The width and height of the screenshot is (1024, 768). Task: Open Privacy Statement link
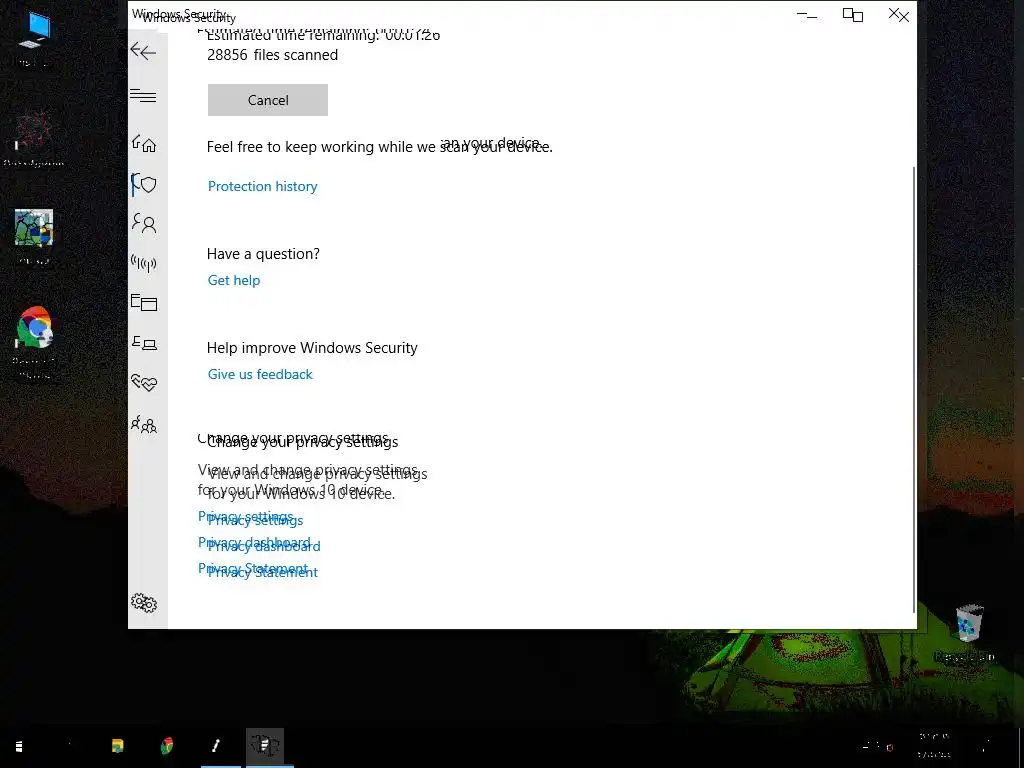click(x=263, y=572)
